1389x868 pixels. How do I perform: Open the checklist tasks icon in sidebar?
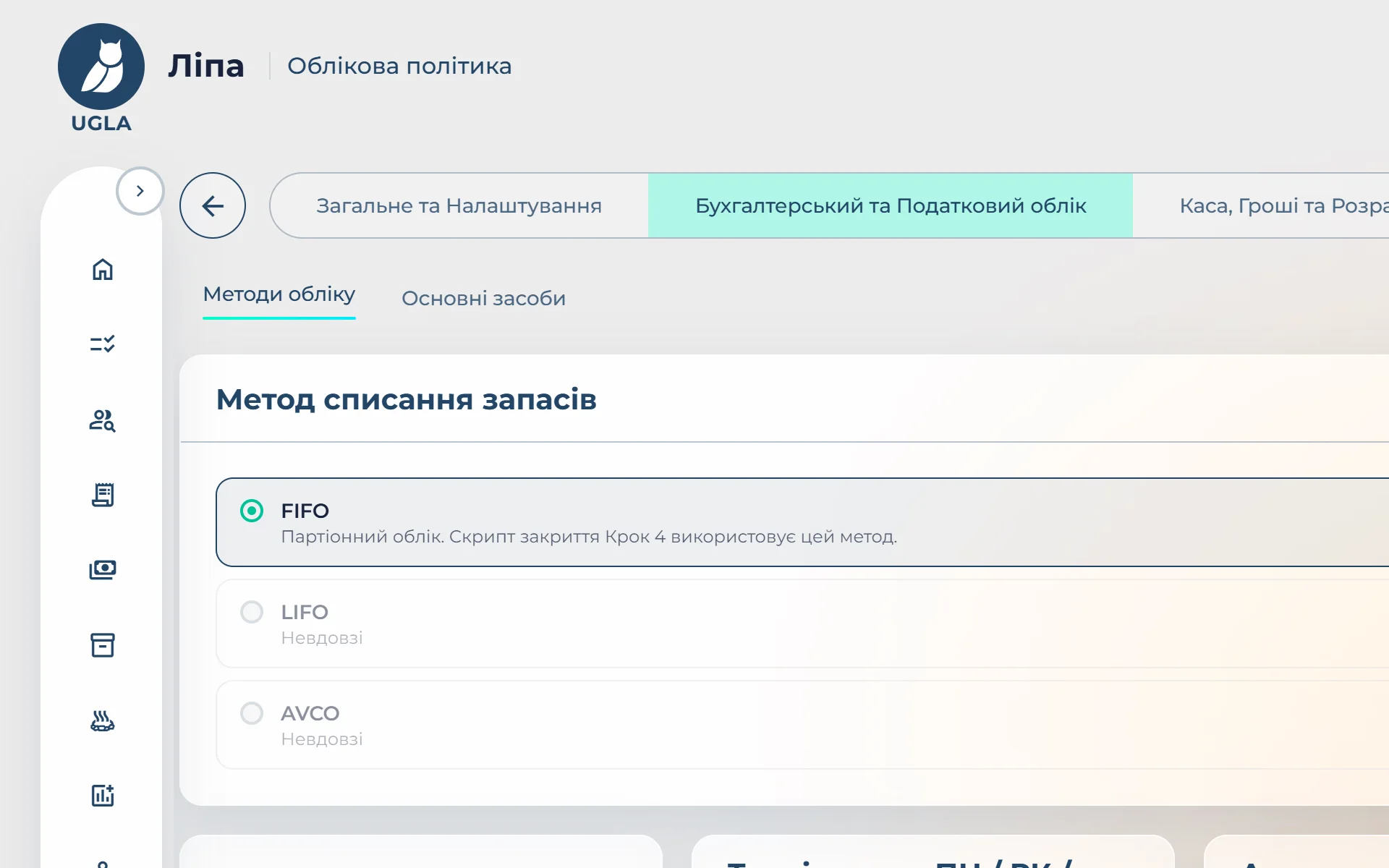[103, 344]
